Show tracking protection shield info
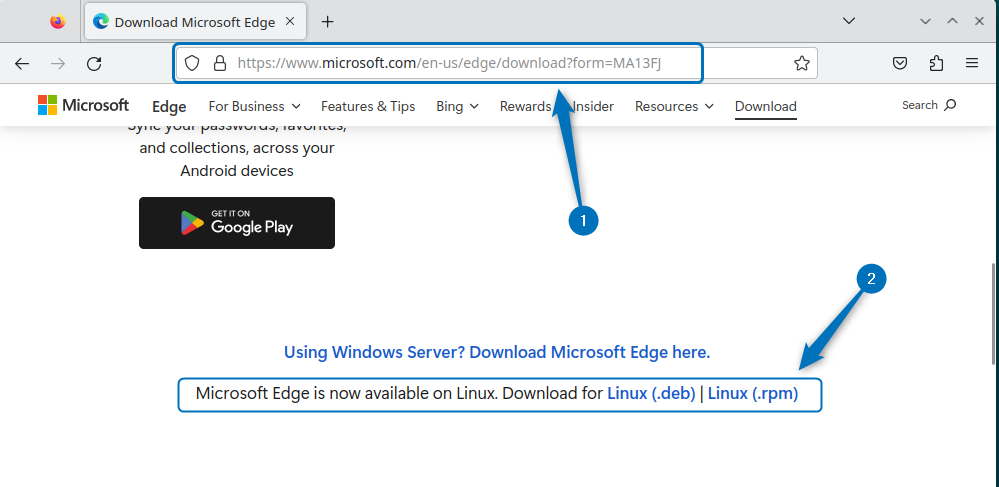This screenshot has width=999, height=487. tap(192, 63)
